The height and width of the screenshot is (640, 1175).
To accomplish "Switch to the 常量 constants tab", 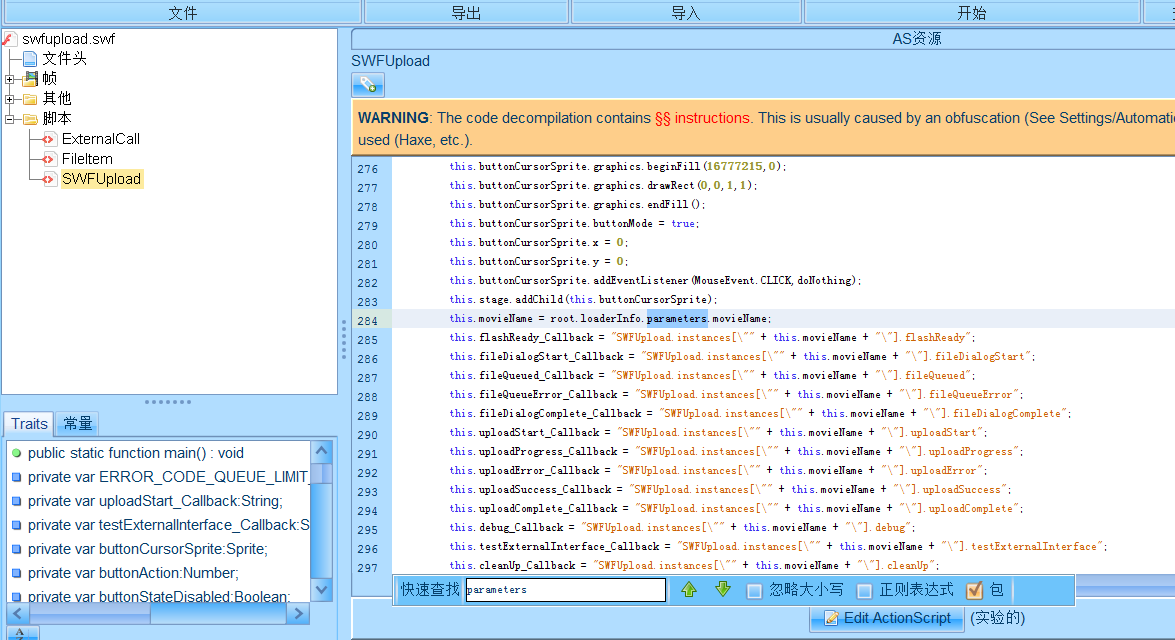I will 77,424.
